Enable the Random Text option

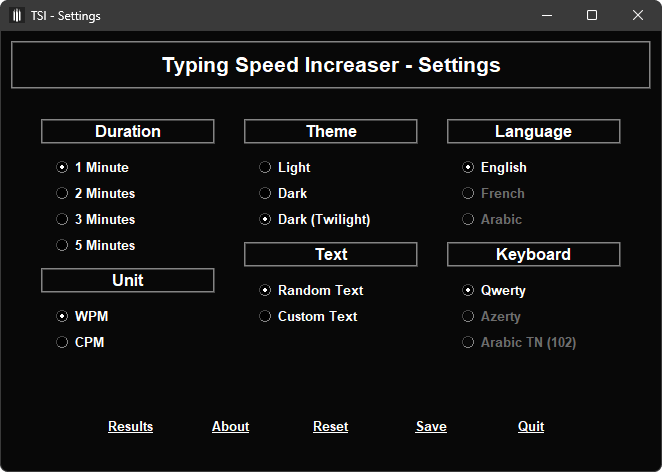point(265,291)
